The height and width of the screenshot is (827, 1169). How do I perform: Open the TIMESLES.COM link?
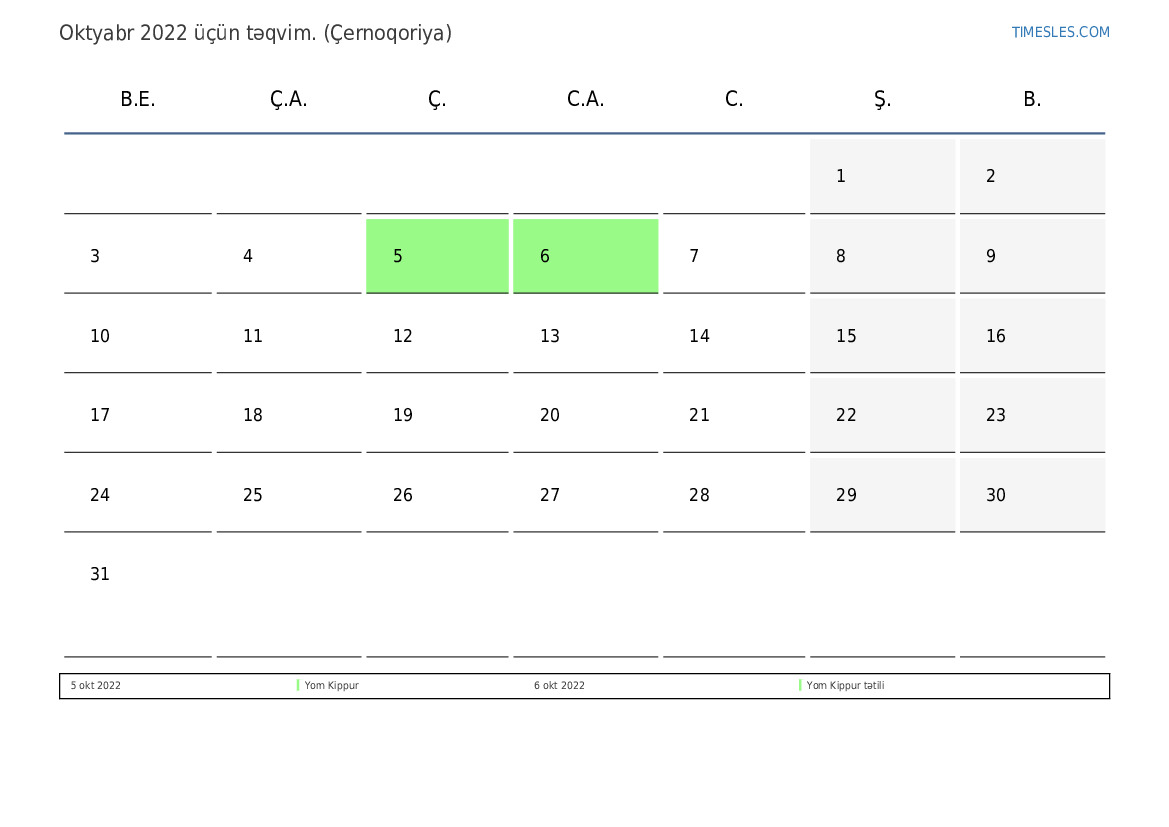click(1060, 32)
